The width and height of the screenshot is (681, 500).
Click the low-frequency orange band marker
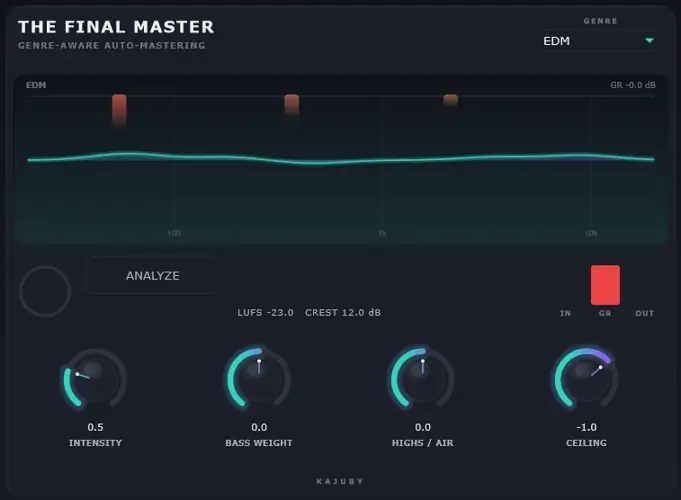pyautogui.click(x=119, y=109)
